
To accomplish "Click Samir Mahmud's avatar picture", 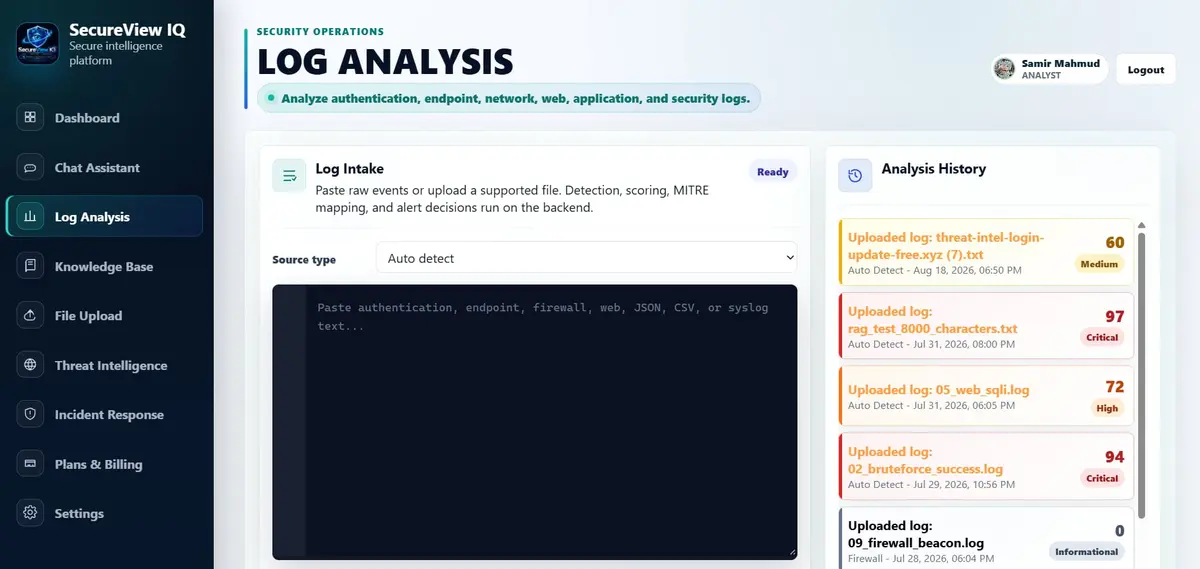I will tap(1004, 69).
